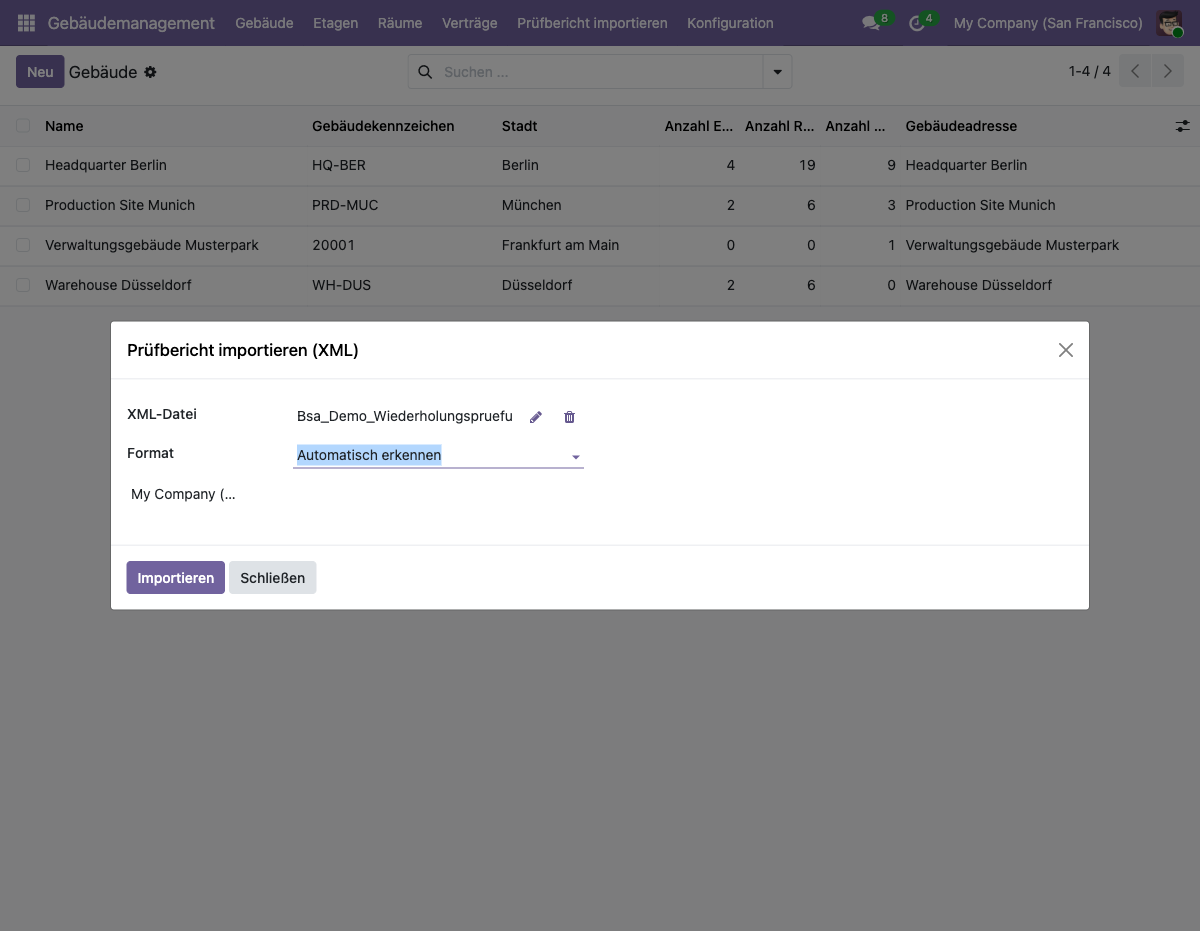Open the Gebäude menu
This screenshot has width=1200, height=931.
click(x=264, y=23)
